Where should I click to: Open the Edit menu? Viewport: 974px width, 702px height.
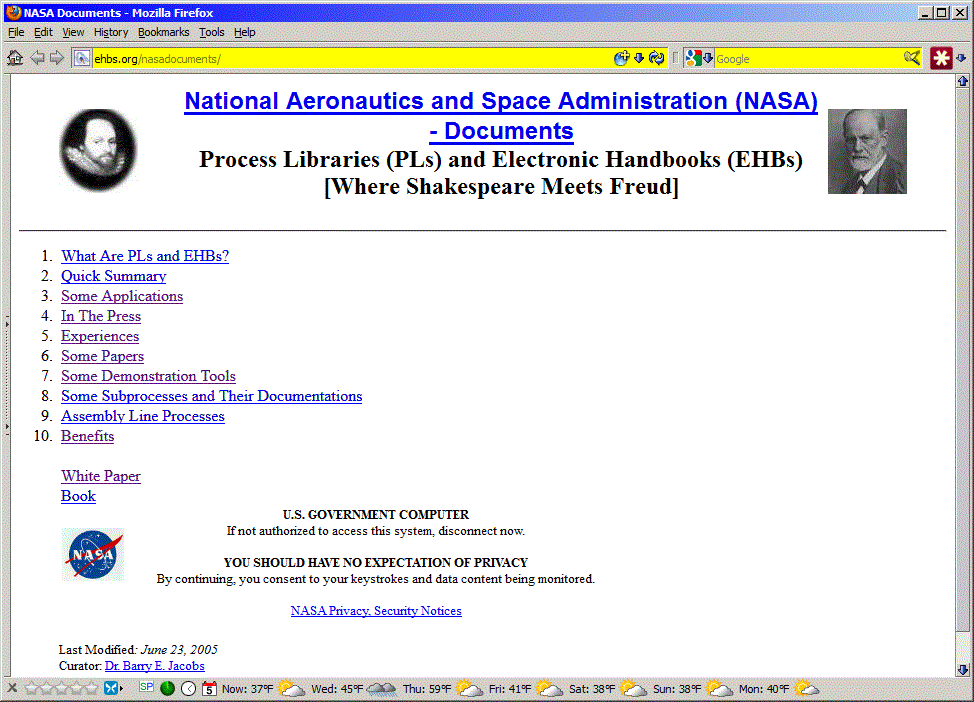coord(43,32)
